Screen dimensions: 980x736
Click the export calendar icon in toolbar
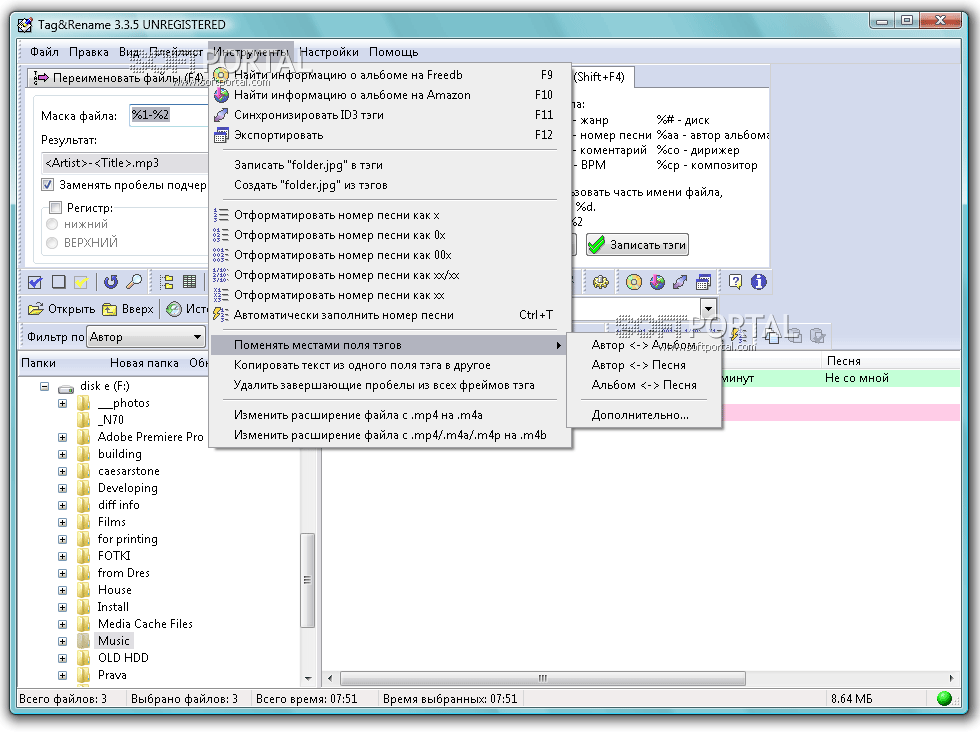pos(703,282)
